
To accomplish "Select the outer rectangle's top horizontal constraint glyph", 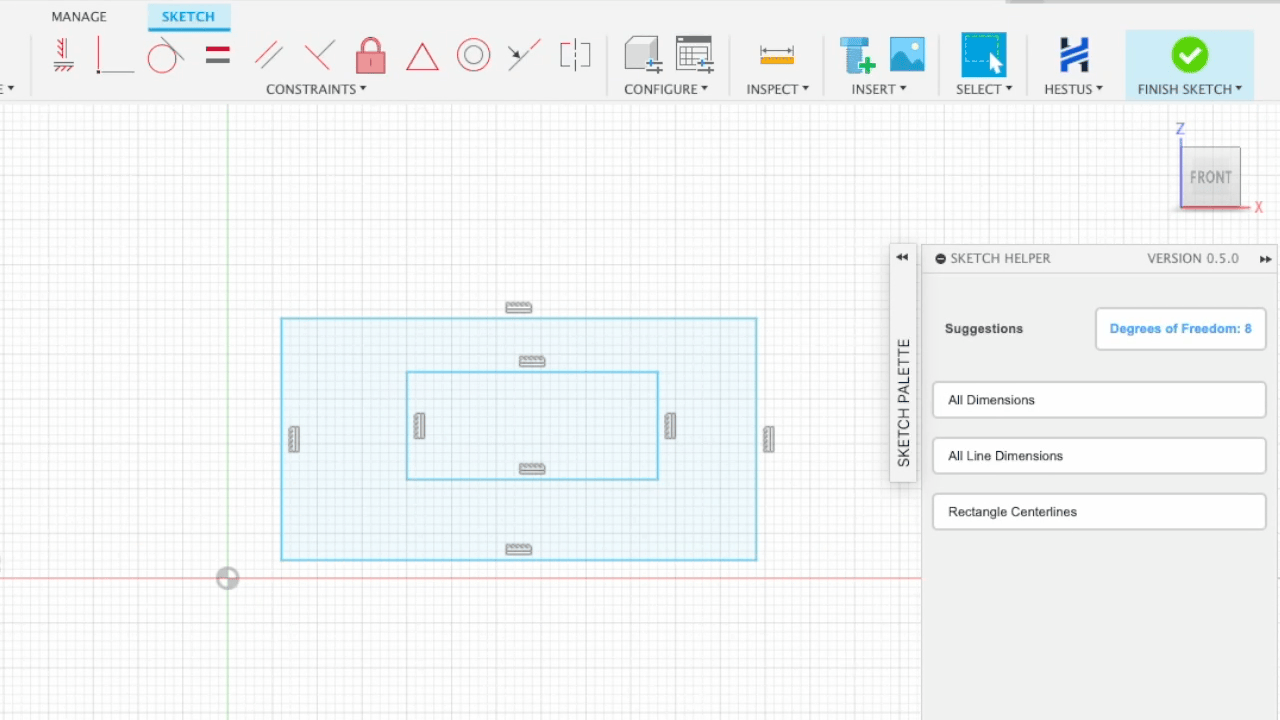I will pyautogui.click(x=518, y=307).
